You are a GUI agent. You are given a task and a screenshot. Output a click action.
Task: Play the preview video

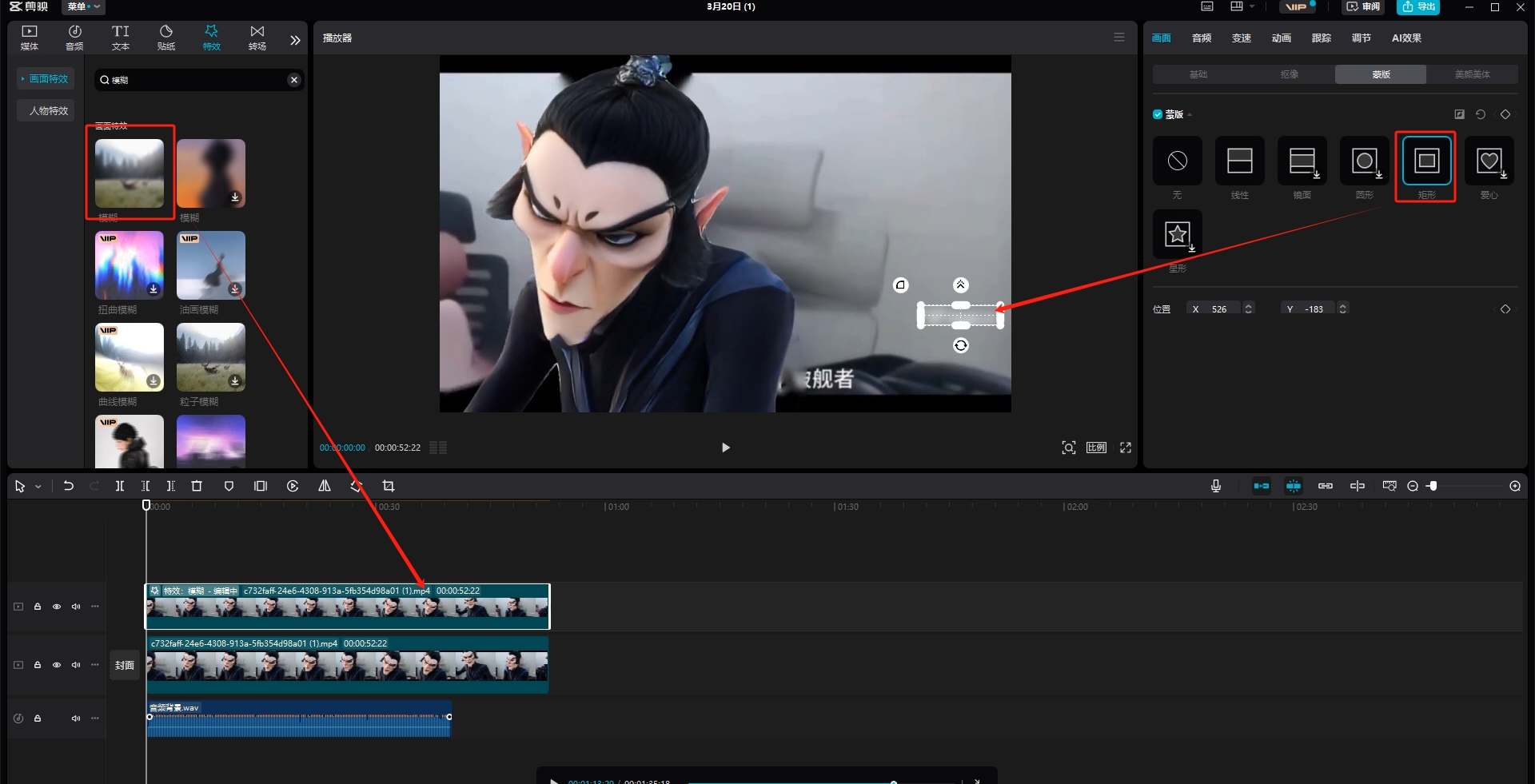pos(725,448)
